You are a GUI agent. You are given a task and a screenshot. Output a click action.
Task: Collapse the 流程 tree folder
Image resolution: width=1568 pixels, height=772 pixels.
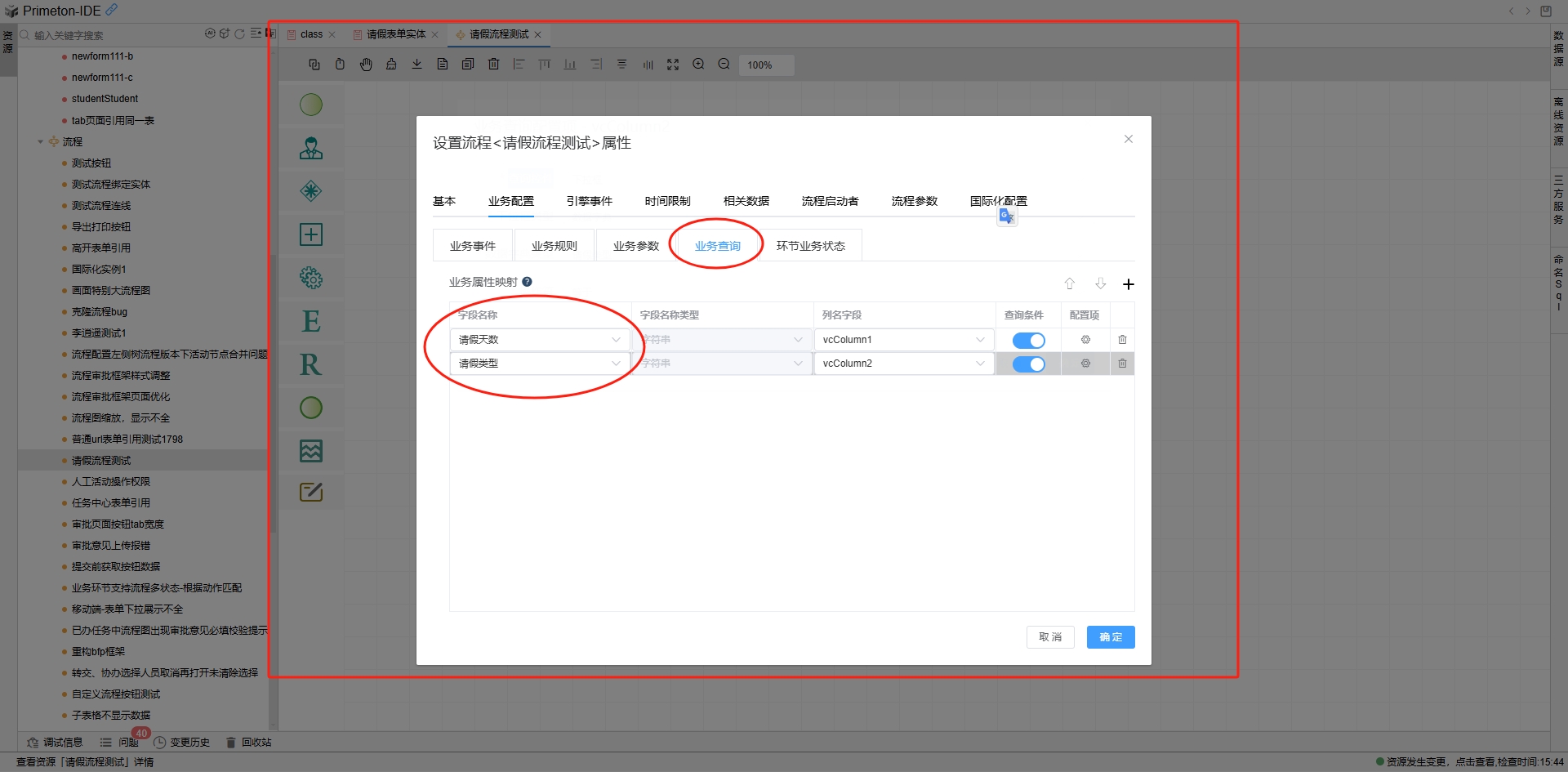point(40,142)
